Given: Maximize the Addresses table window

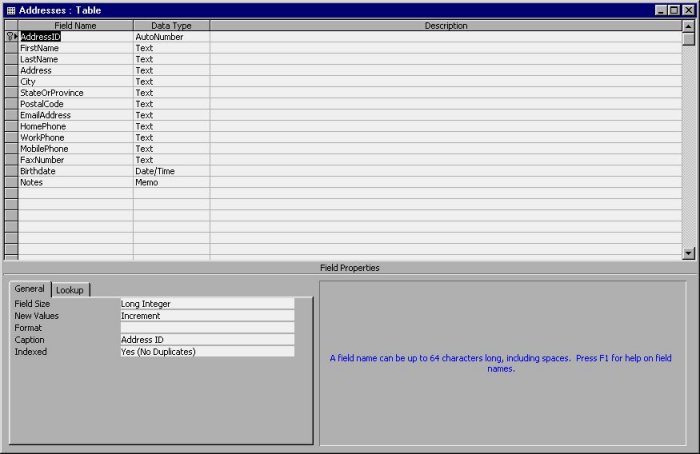Looking at the screenshot, I should pos(675,9).
